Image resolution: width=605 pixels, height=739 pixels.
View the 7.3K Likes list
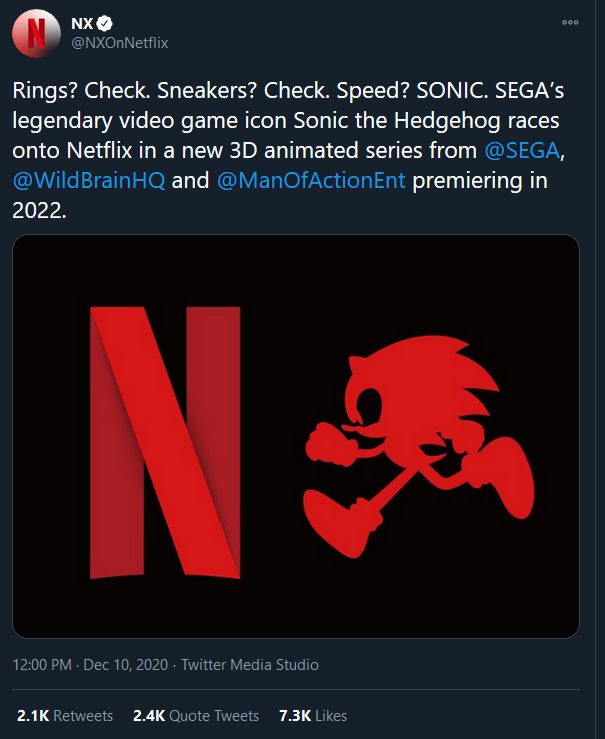[x=313, y=716]
